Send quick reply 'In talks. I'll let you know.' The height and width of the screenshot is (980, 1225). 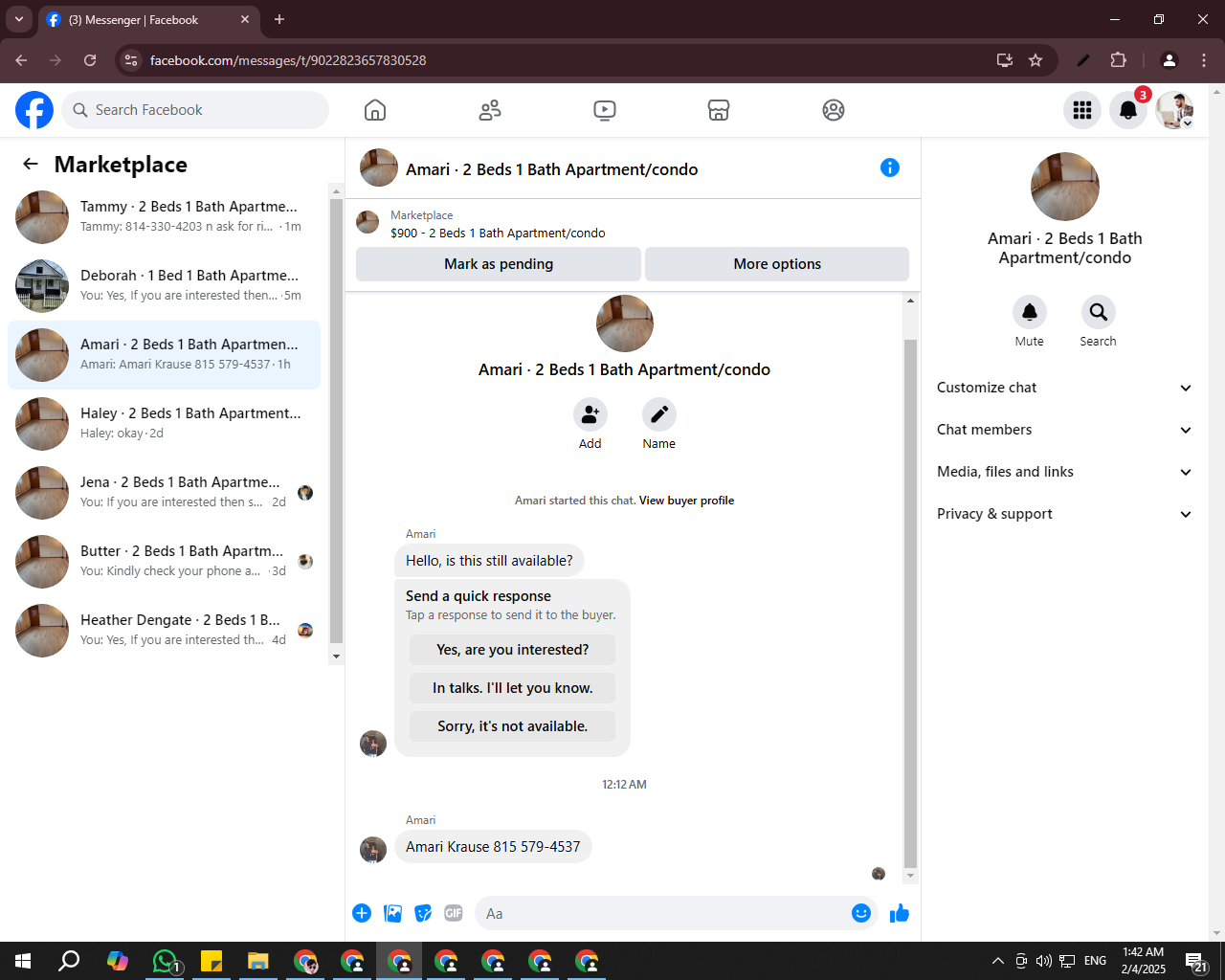point(513,688)
